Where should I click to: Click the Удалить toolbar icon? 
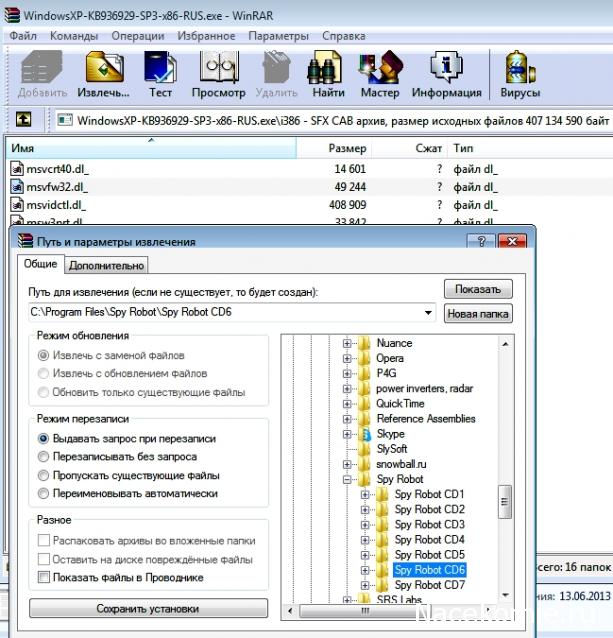[x=276, y=67]
